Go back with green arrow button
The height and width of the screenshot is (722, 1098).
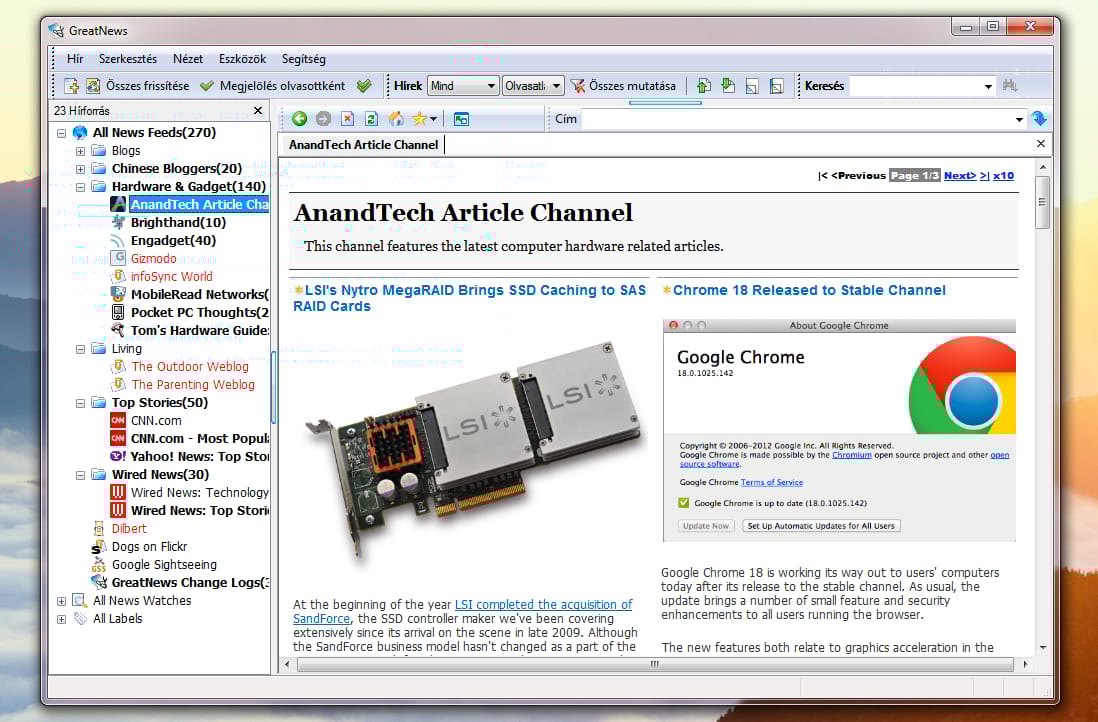click(x=300, y=119)
